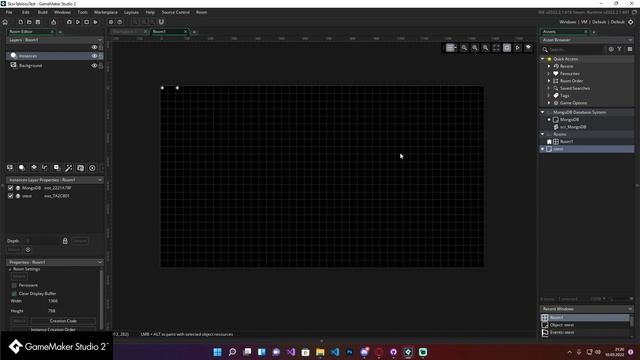Enable the Persistent checkbox

(x=14, y=285)
